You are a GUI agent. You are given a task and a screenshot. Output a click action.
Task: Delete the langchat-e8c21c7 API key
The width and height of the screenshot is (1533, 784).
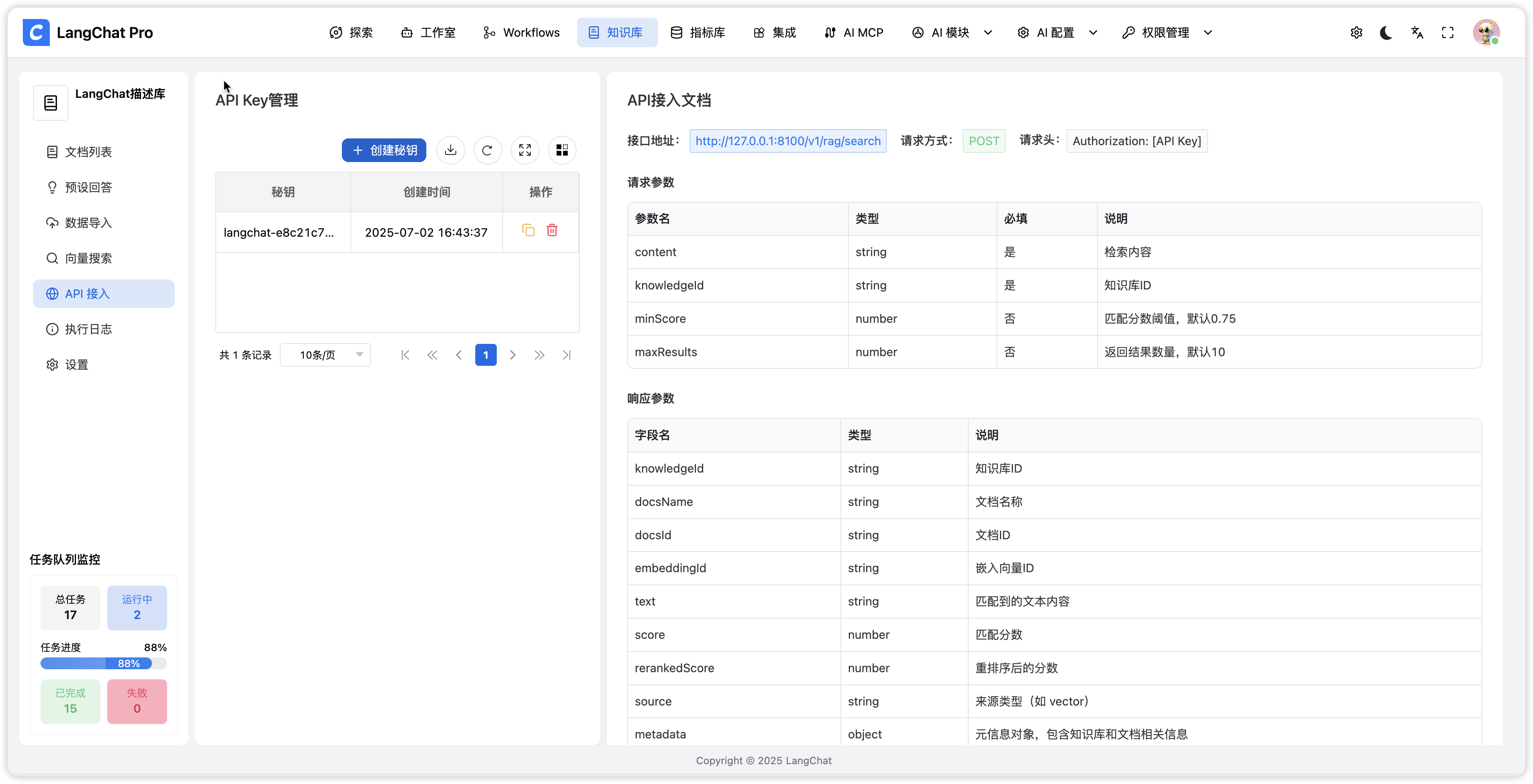(552, 230)
